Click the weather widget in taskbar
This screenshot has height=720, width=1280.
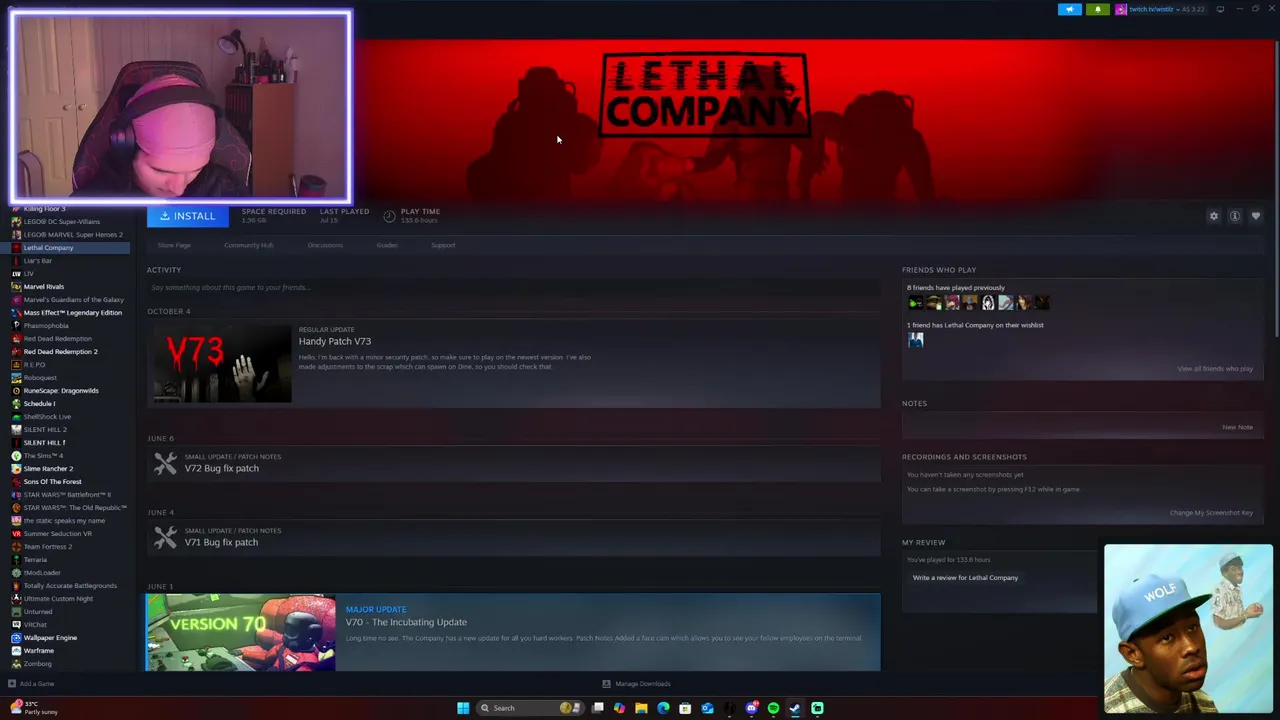[x=34, y=708]
